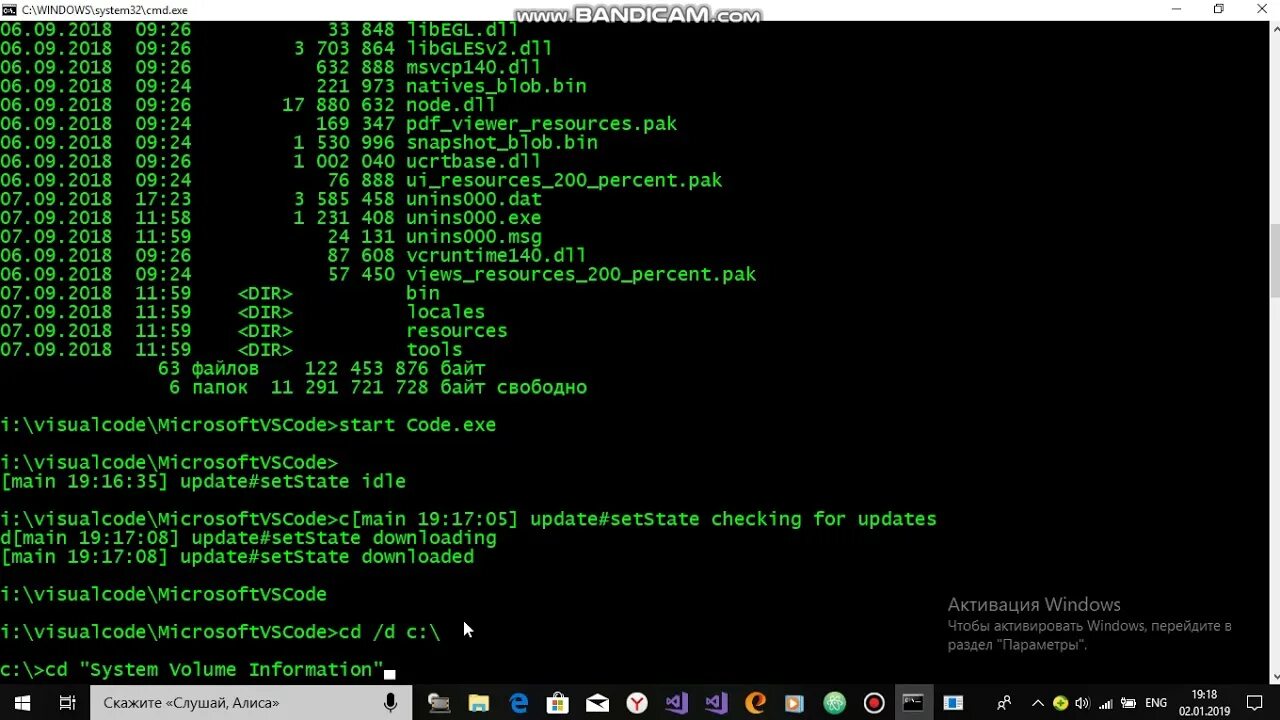The height and width of the screenshot is (720, 1280).
Task: Click the console vertical scrollbar thumb
Action: (1274, 260)
